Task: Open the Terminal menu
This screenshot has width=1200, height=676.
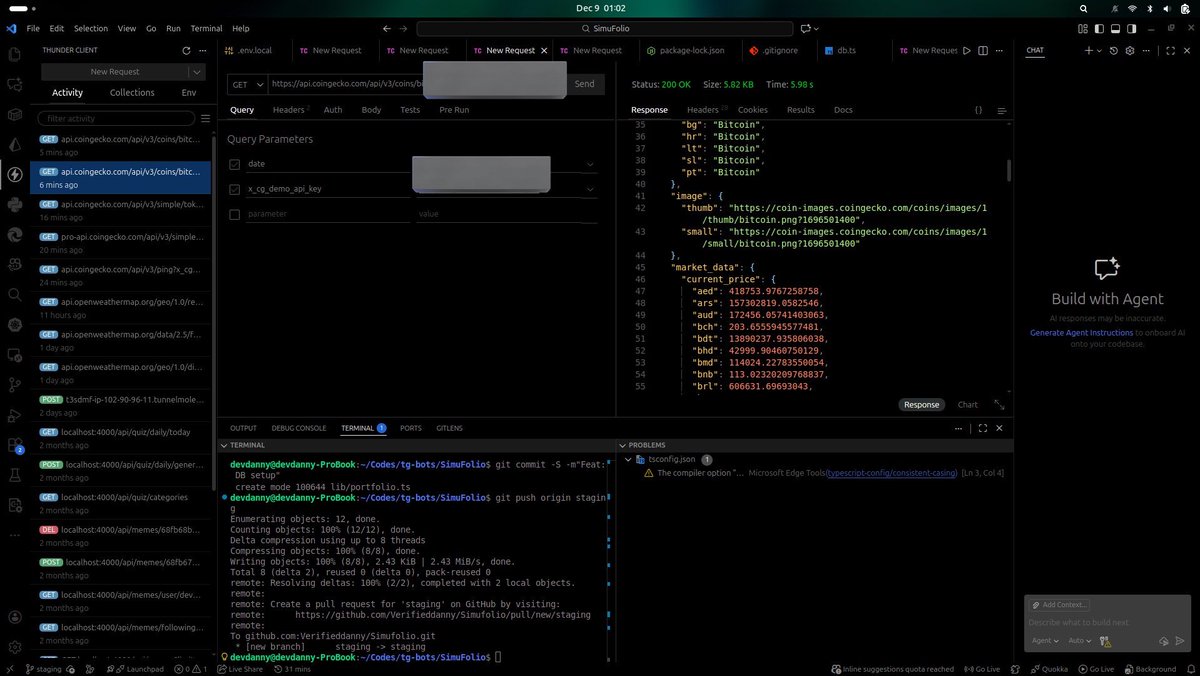Action: point(206,29)
